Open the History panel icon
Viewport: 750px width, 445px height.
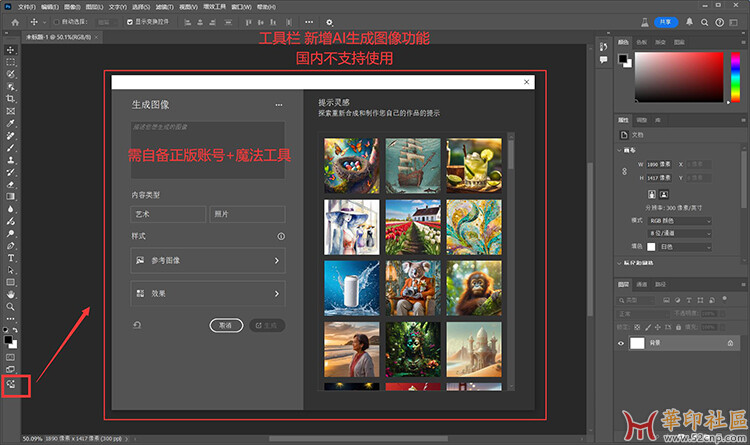603,46
